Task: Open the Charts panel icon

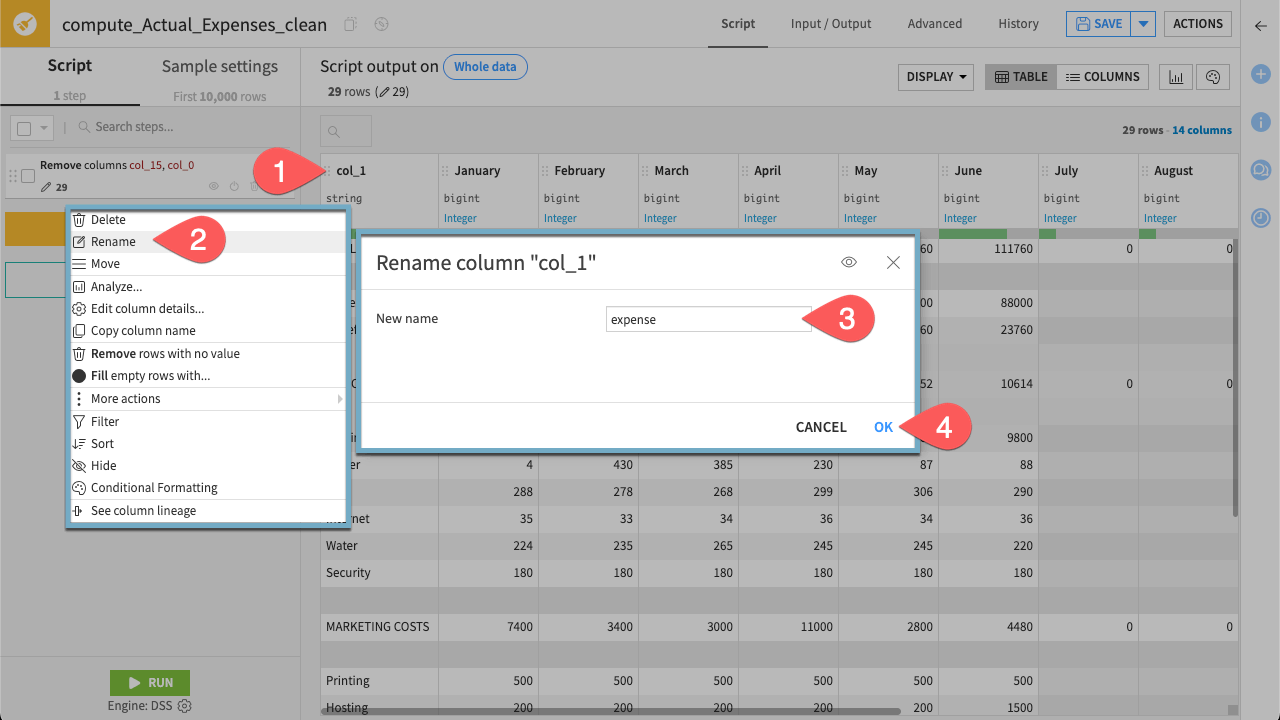Action: click(1175, 77)
